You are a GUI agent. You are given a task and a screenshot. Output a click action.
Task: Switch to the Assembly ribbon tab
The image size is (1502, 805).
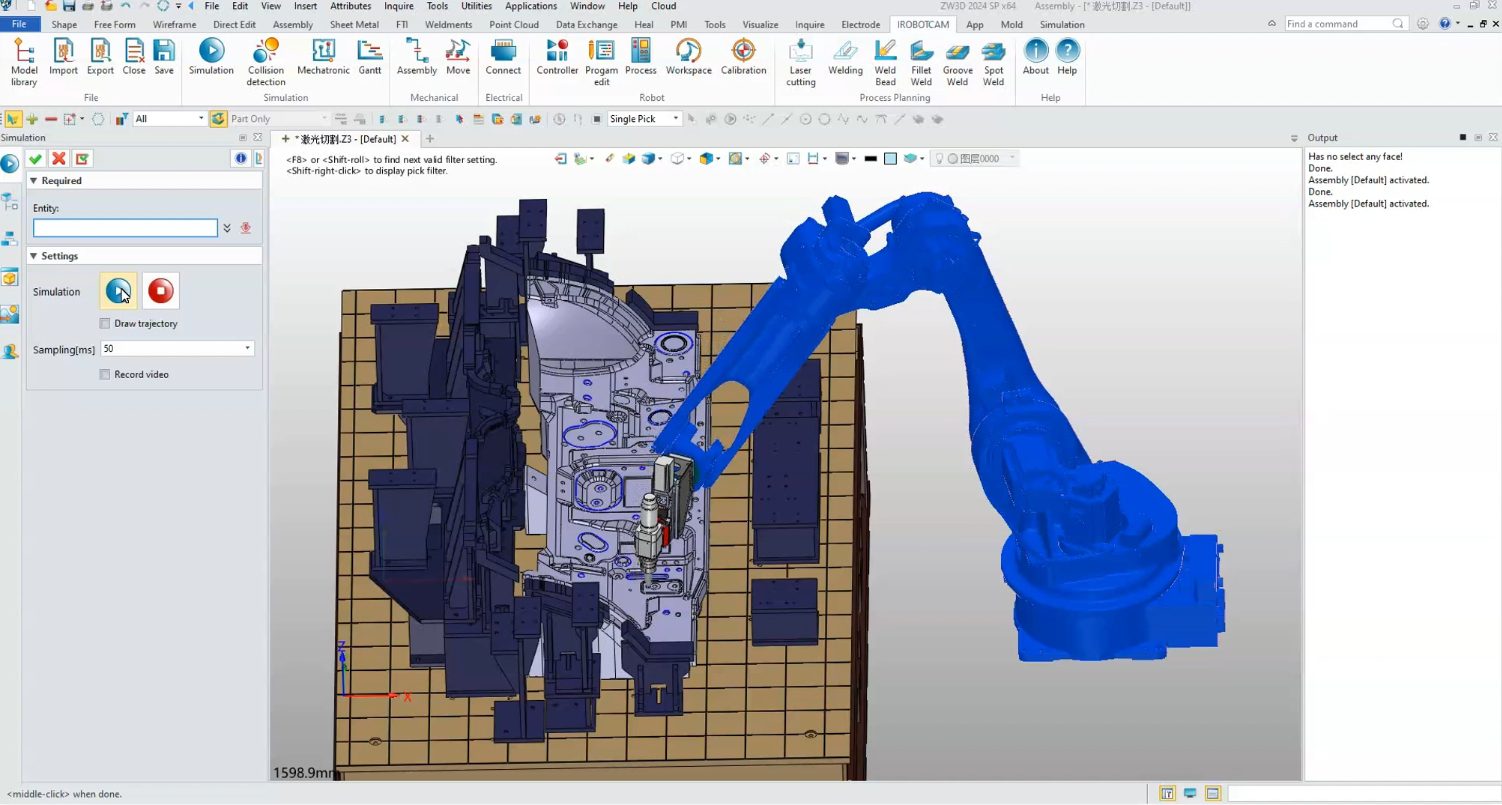[x=292, y=24]
